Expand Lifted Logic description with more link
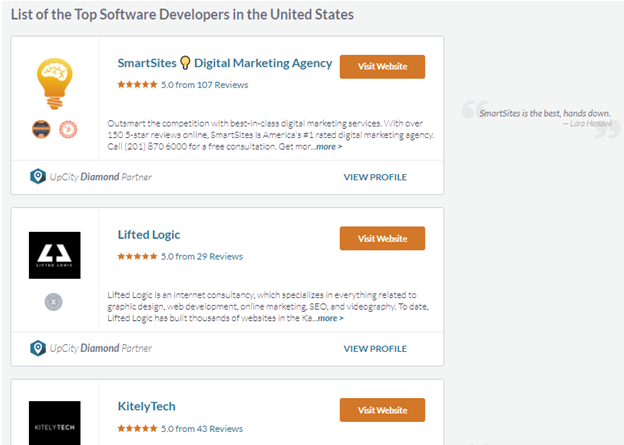 pyautogui.click(x=330, y=318)
